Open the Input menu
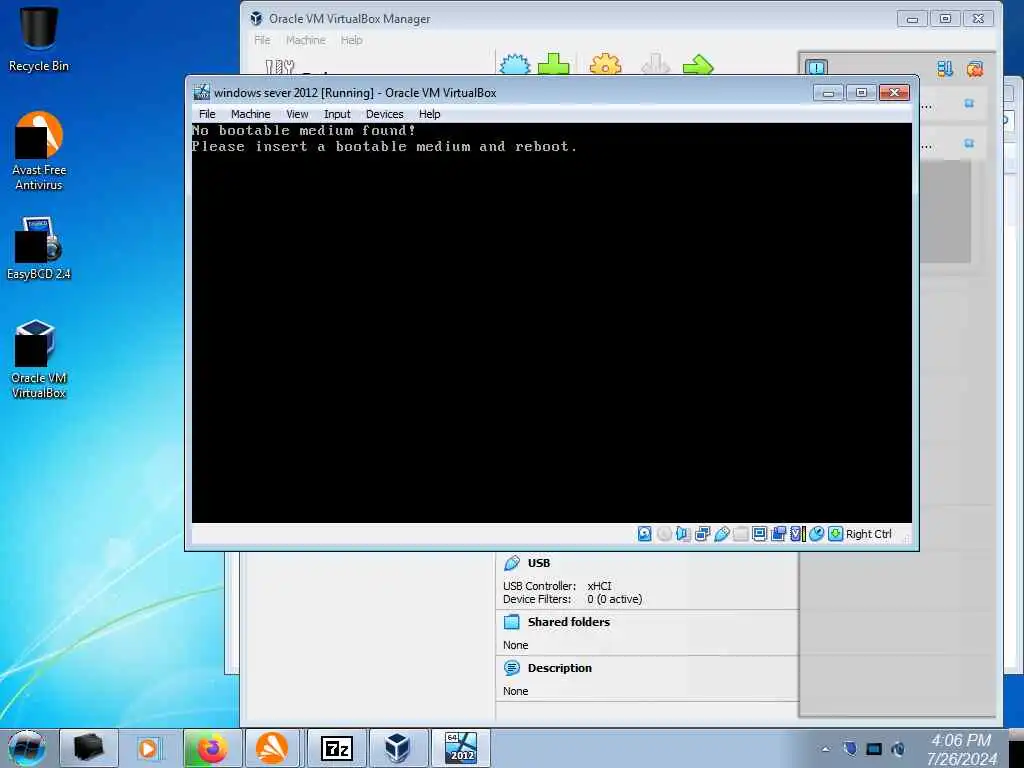 tap(337, 114)
